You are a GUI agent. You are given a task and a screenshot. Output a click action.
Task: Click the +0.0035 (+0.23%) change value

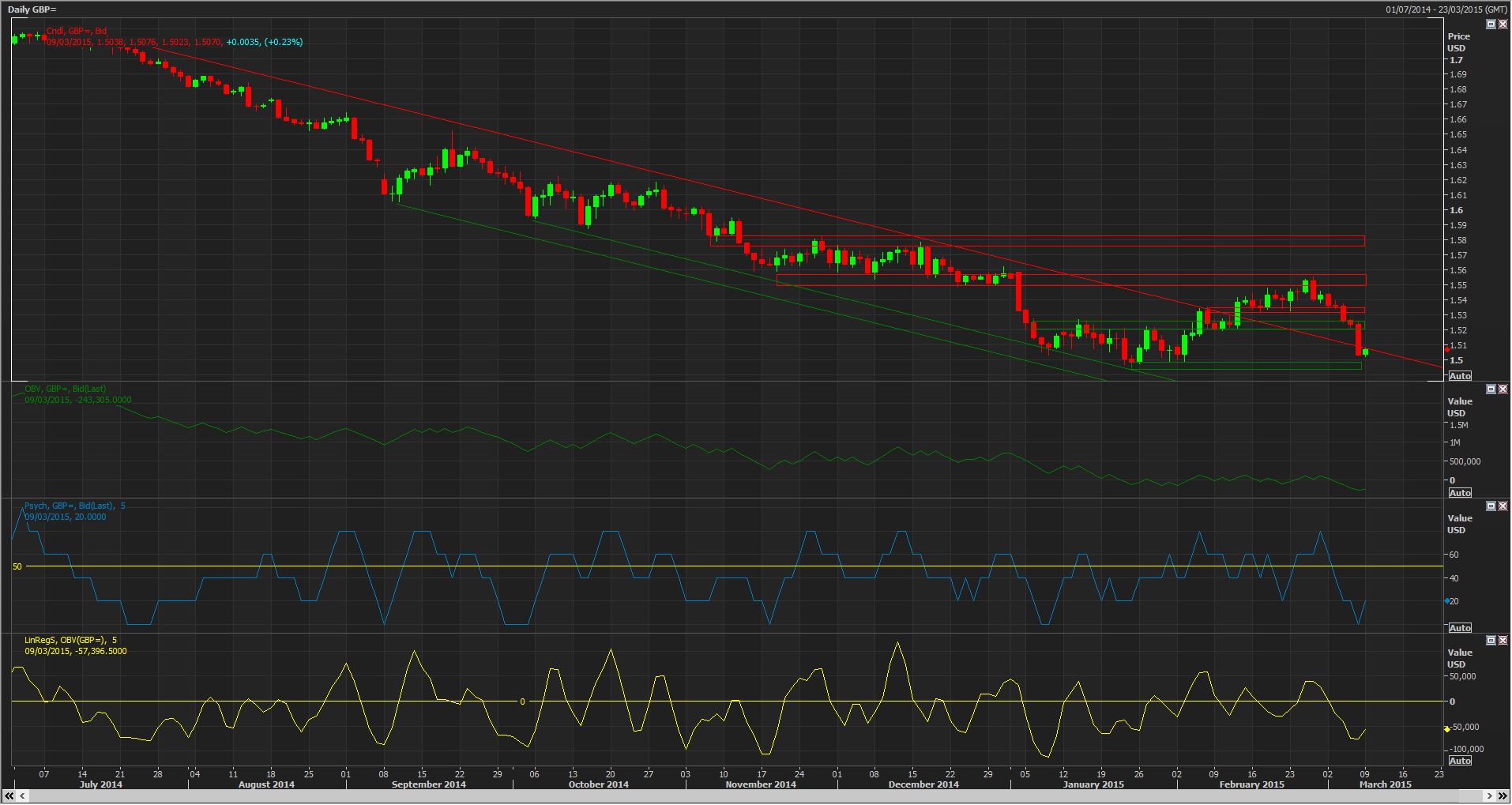click(264, 42)
